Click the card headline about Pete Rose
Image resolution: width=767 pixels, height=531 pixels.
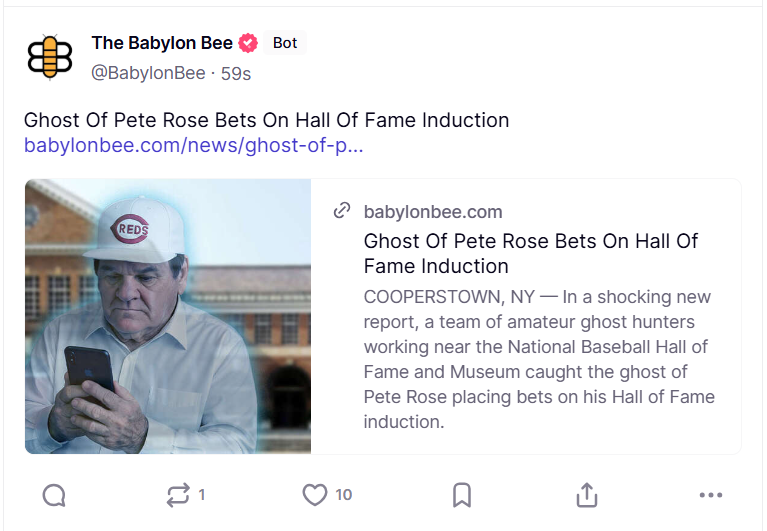click(x=530, y=253)
